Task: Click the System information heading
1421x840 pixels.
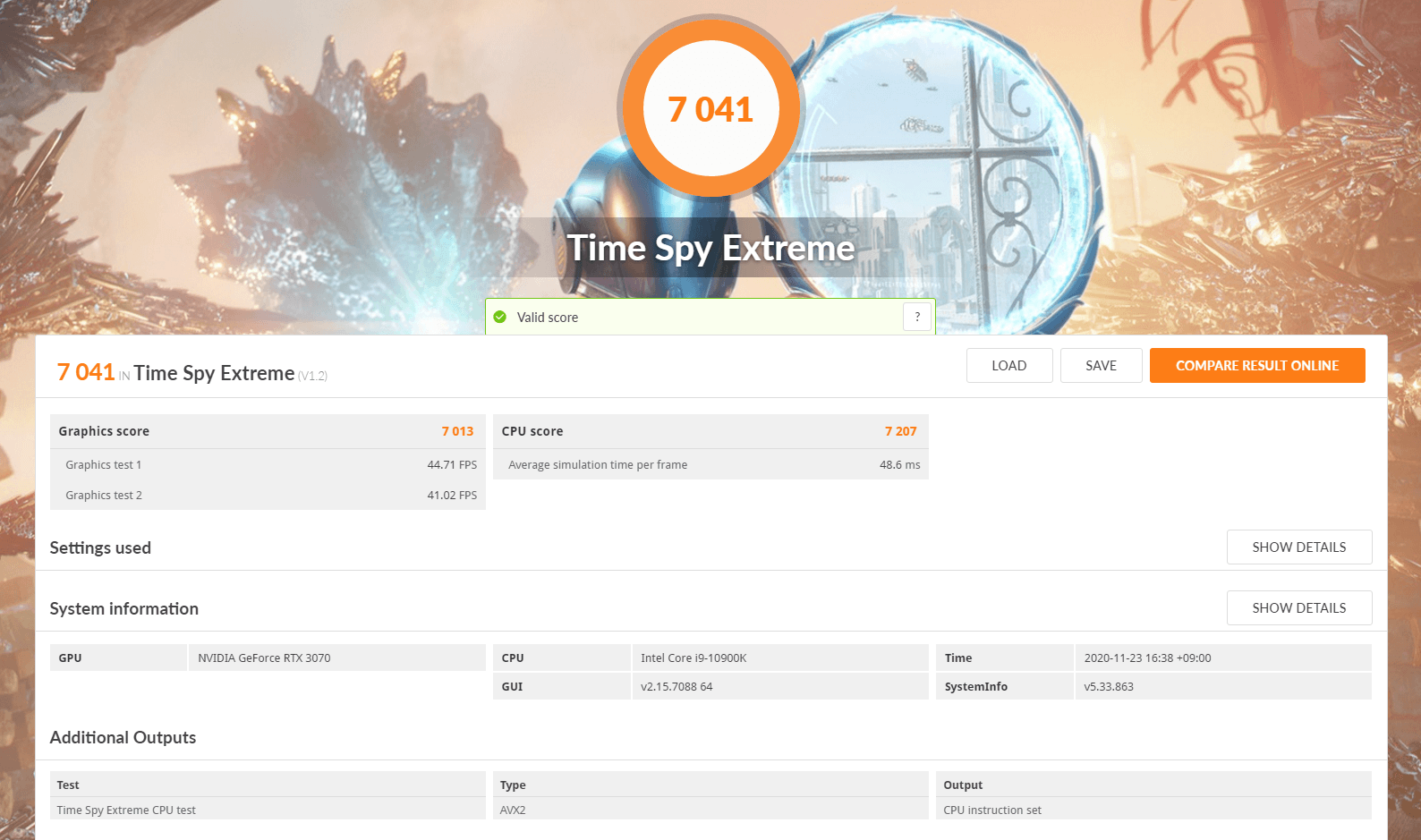Action: (124, 608)
